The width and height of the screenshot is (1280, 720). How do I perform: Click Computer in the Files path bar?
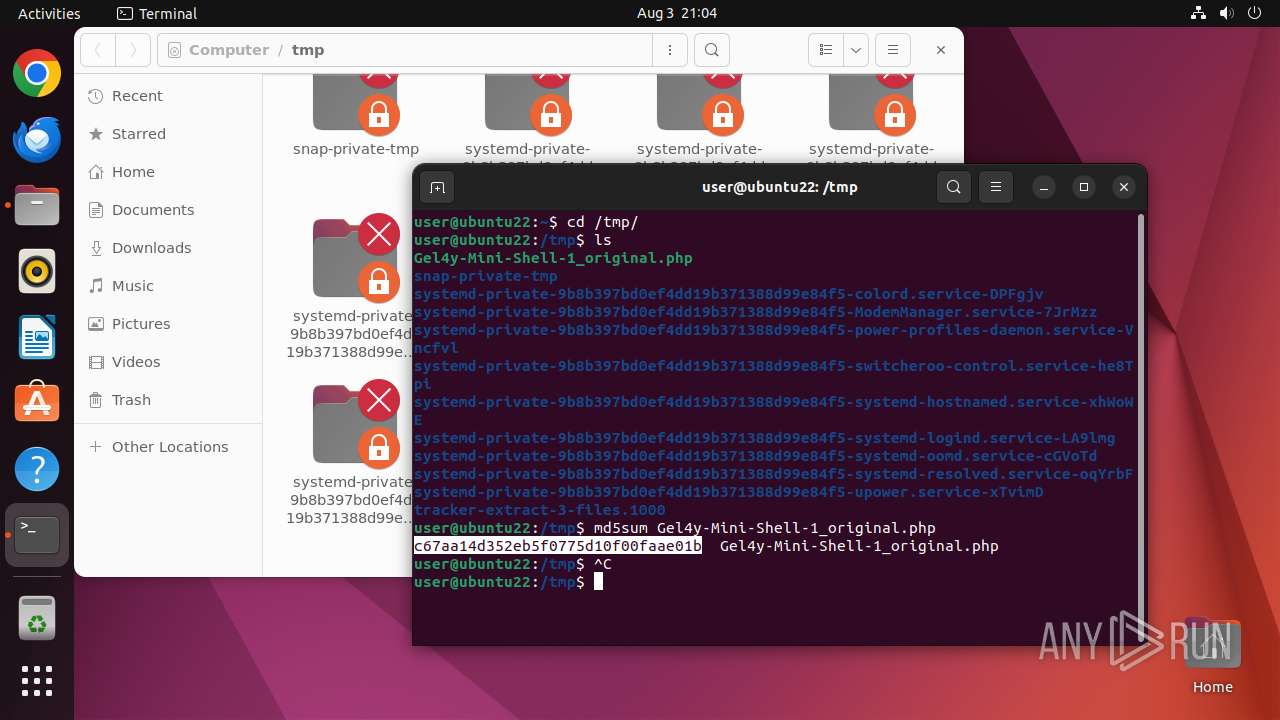228,50
